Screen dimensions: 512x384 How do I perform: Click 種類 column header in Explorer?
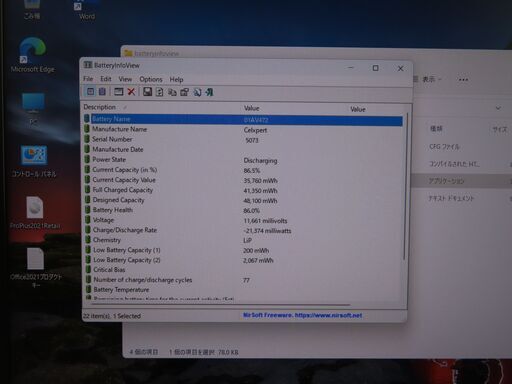(436, 129)
